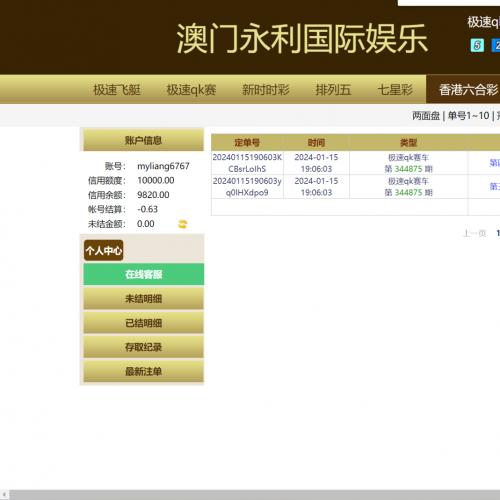The image size is (500, 500).
Task: Open the 极速qk赛 game tab
Action: [191, 90]
